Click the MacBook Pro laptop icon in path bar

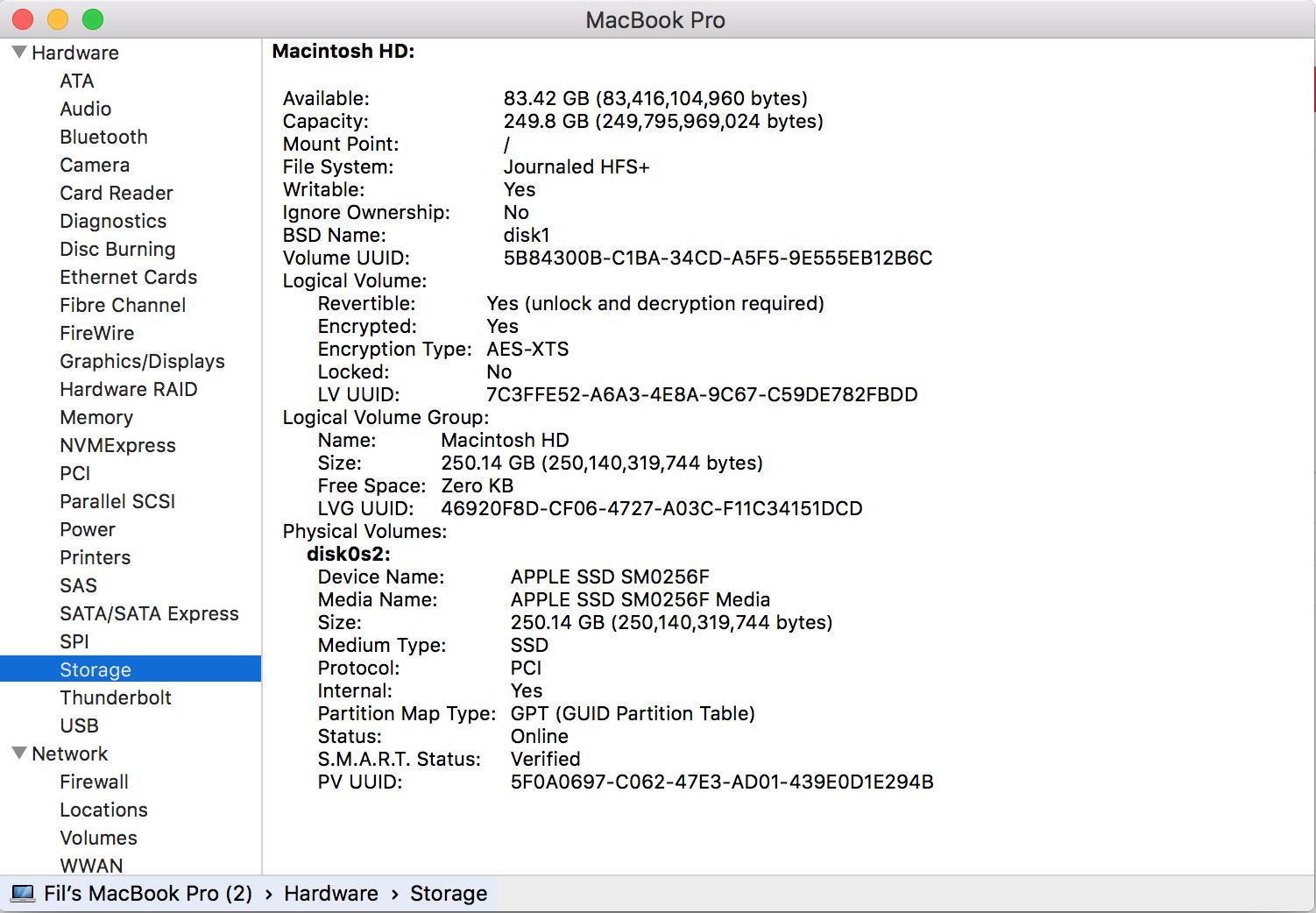(23, 894)
